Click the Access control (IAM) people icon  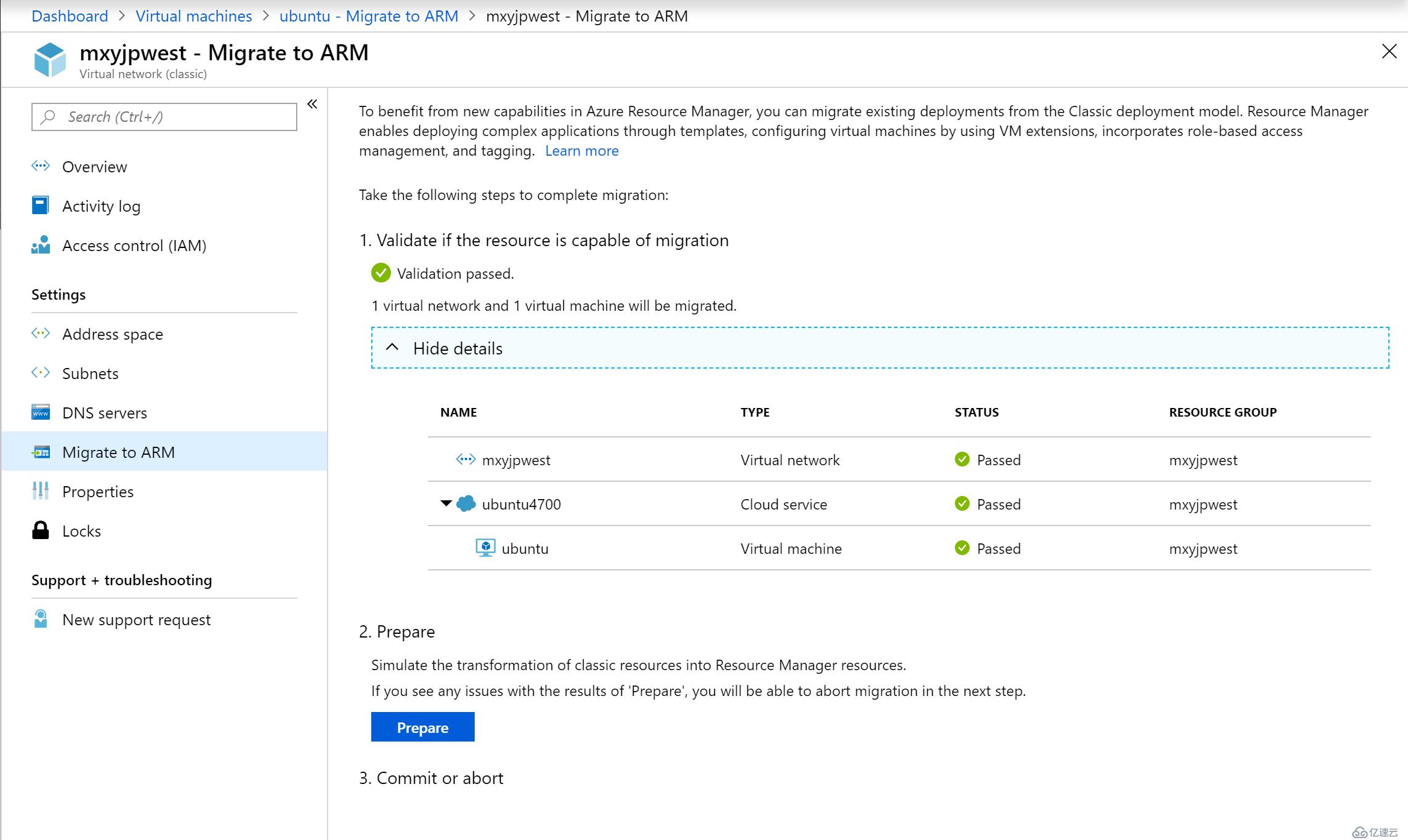(41, 244)
